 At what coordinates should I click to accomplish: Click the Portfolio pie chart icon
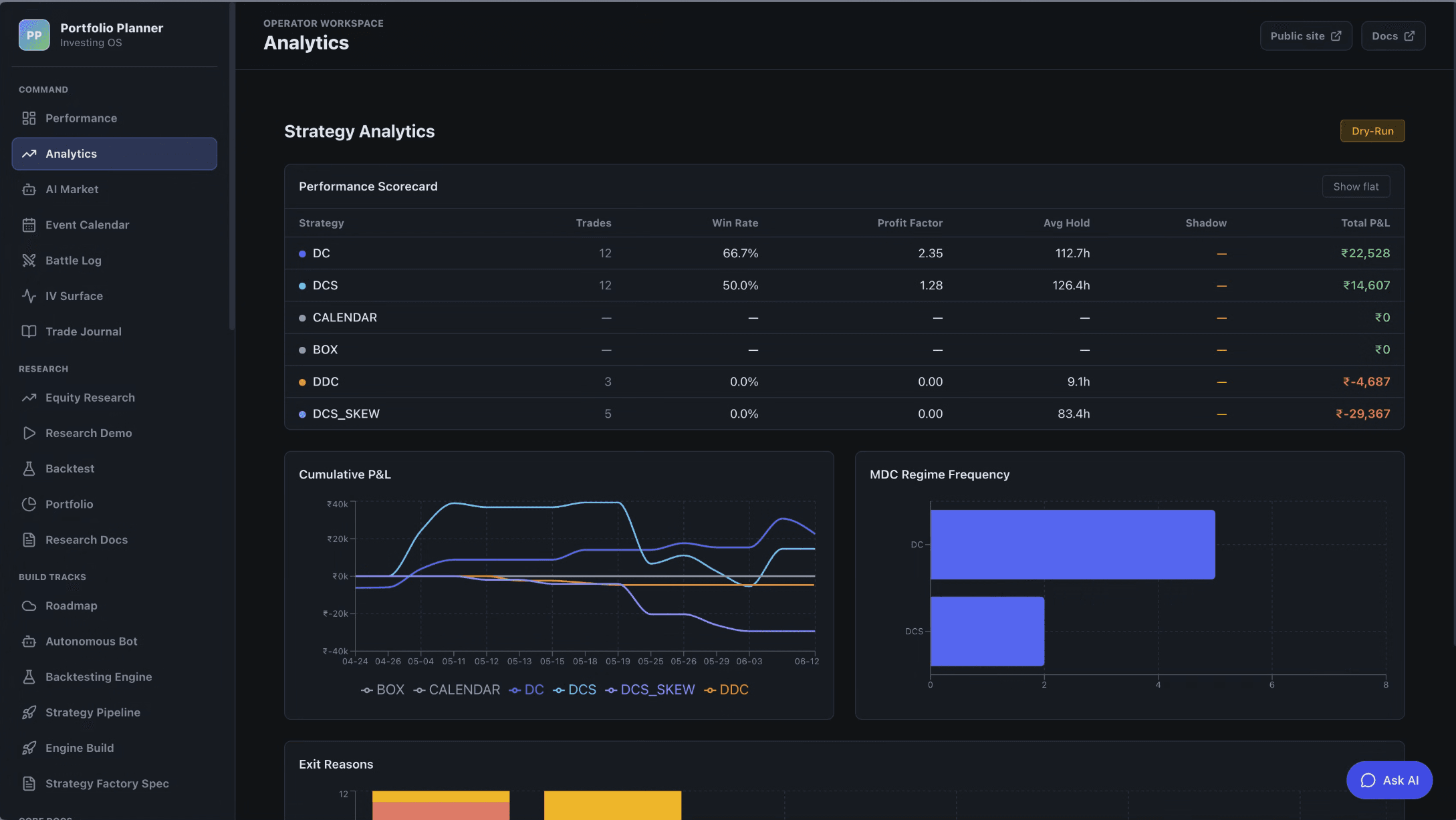(x=29, y=504)
